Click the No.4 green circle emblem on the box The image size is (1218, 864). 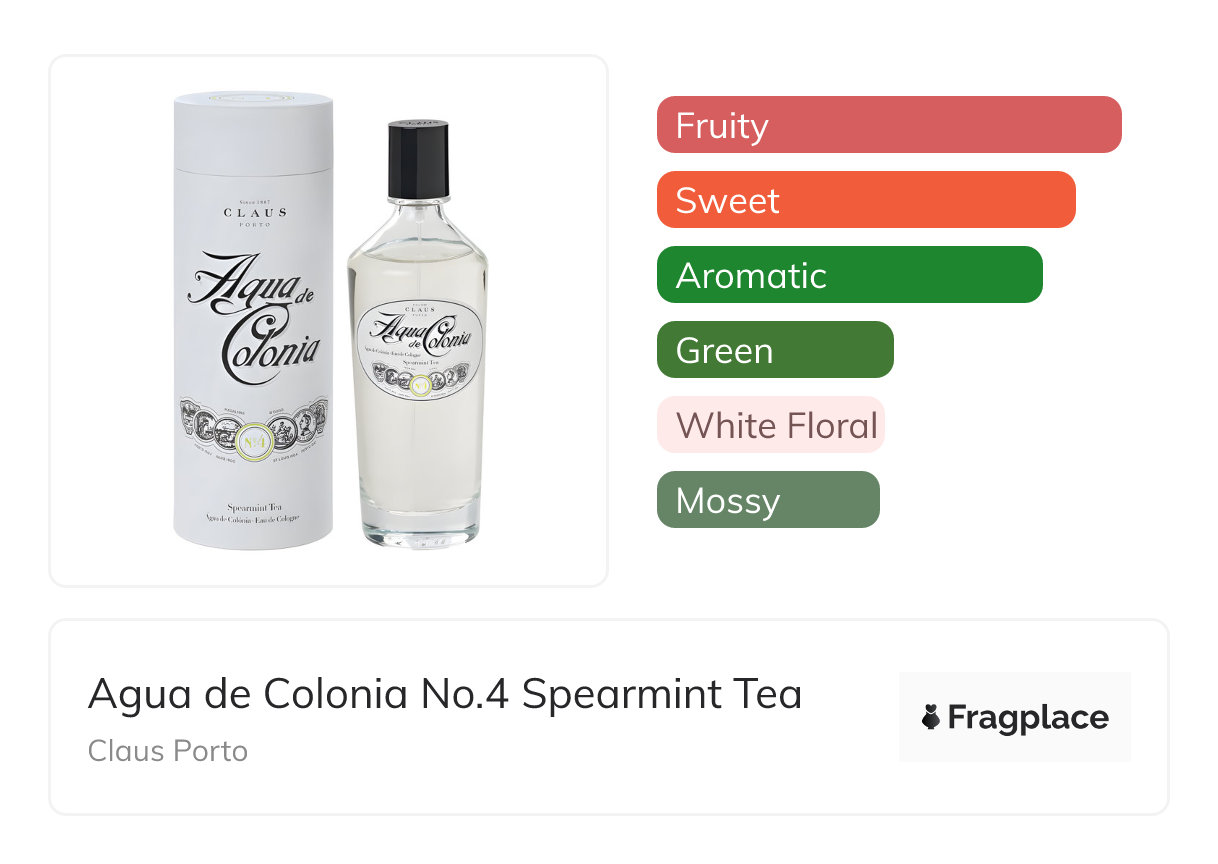pyautogui.click(x=253, y=438)
